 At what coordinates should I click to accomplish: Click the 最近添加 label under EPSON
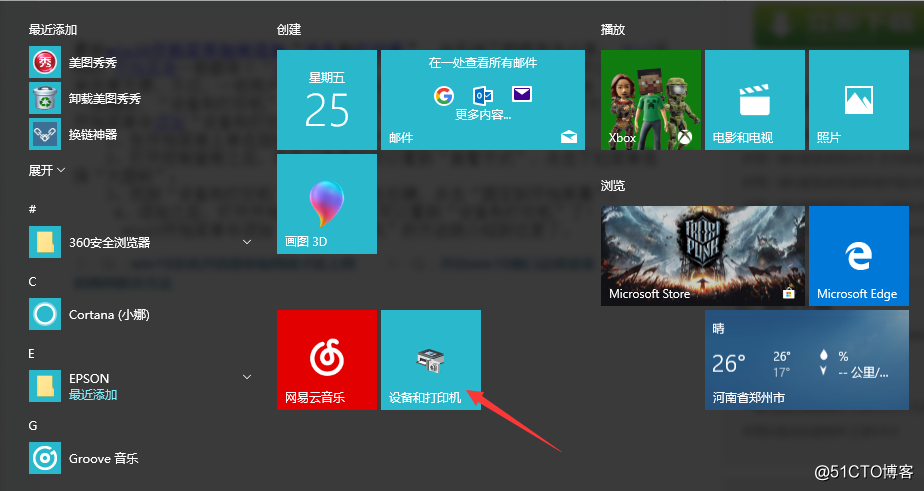(x=93, y=395)
